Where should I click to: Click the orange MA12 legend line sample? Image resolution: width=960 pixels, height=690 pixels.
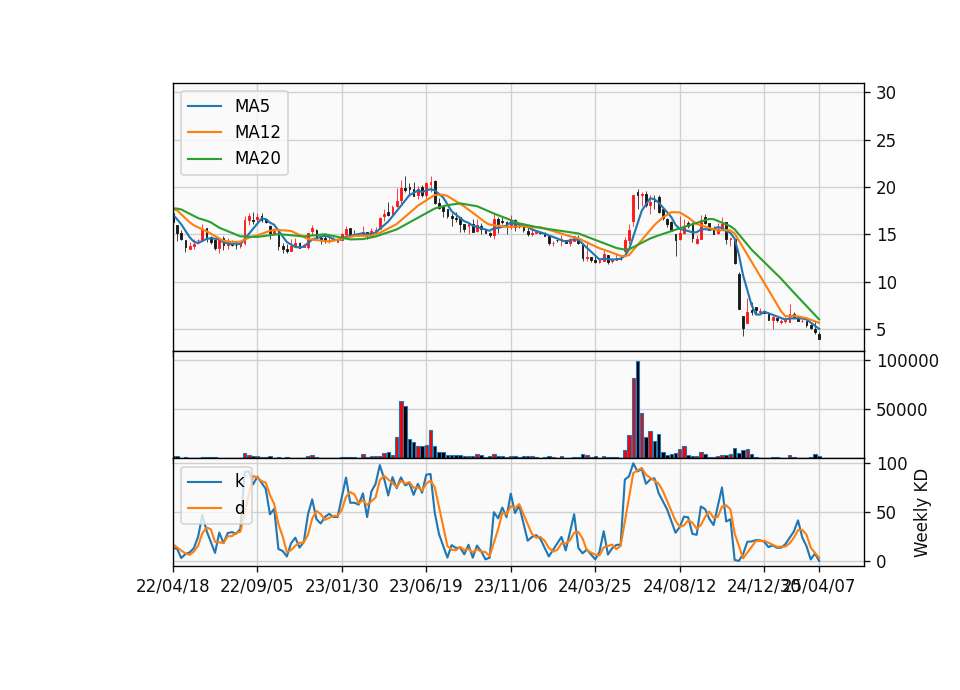[204, 132]
